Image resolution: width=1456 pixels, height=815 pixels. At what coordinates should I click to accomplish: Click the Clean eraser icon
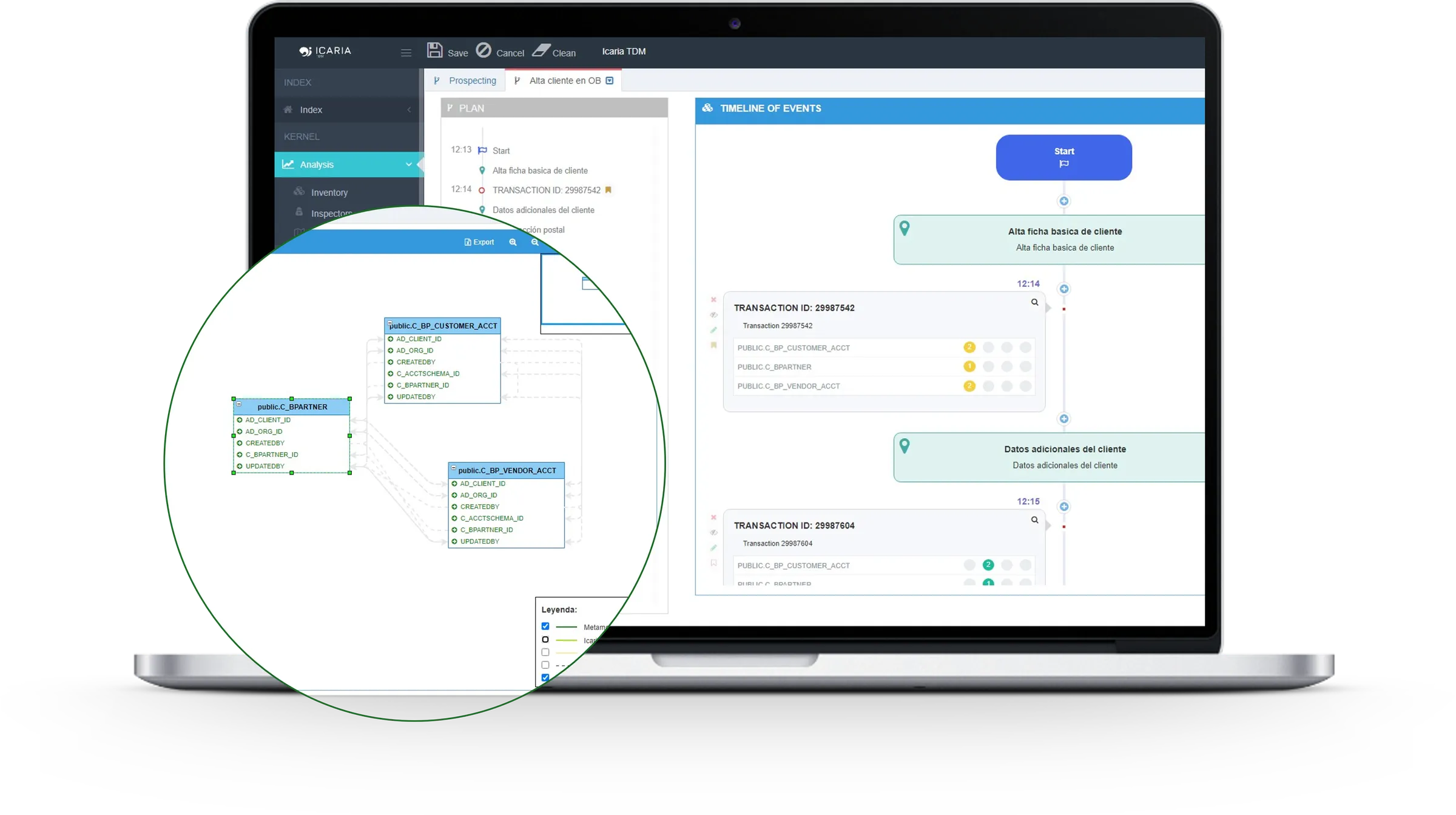pyautogui.click(x=541, y=50)
